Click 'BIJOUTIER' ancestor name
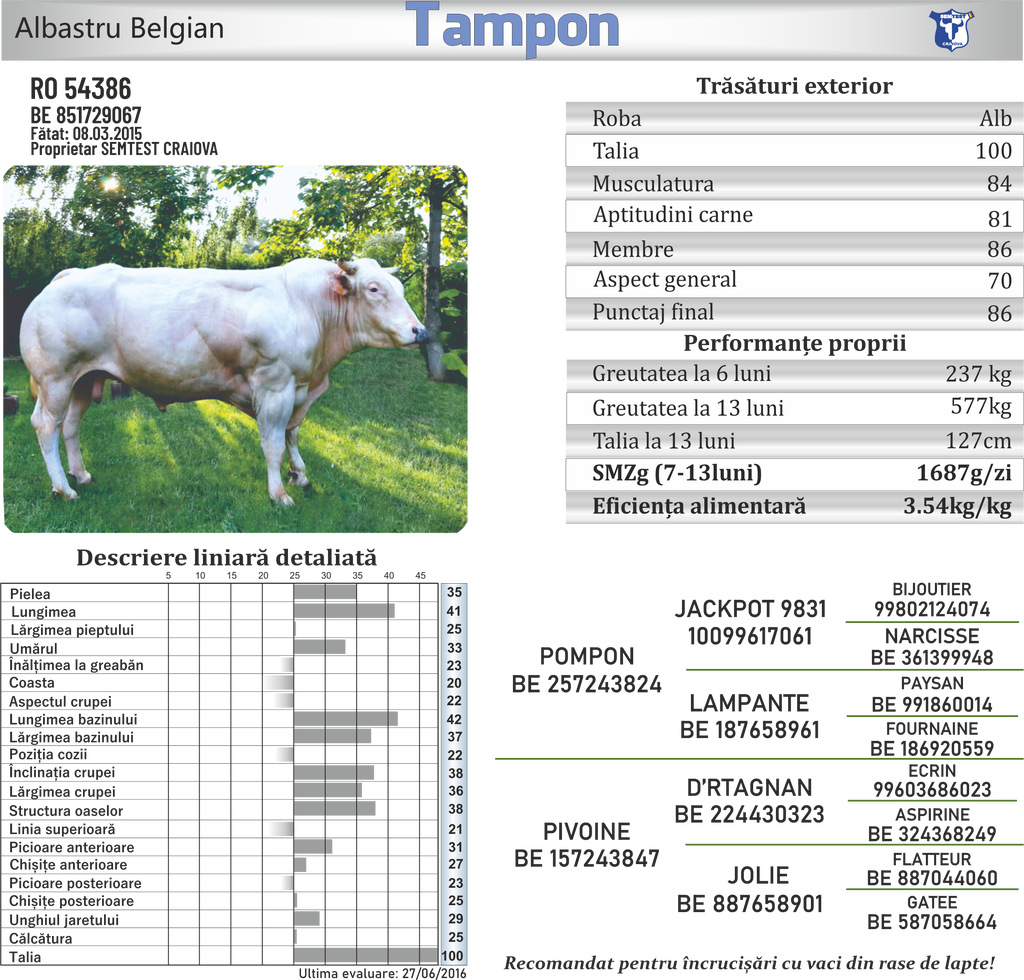The image size is (1024, 980). [932, 589]
